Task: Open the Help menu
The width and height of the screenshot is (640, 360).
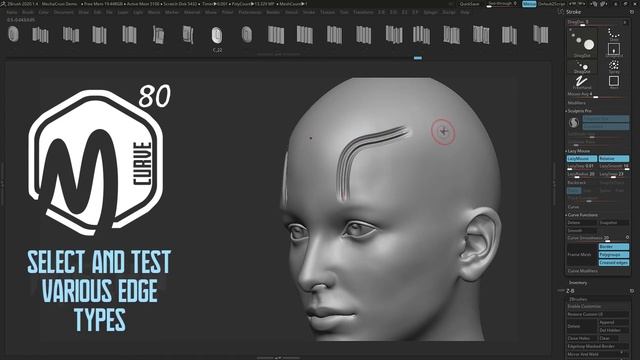Action: 464,12
